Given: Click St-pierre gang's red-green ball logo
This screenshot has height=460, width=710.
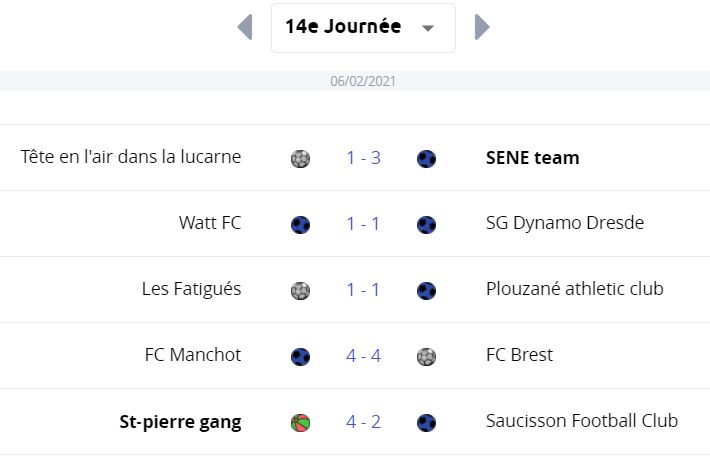Looking at the screenshot, I should point(300,423).
